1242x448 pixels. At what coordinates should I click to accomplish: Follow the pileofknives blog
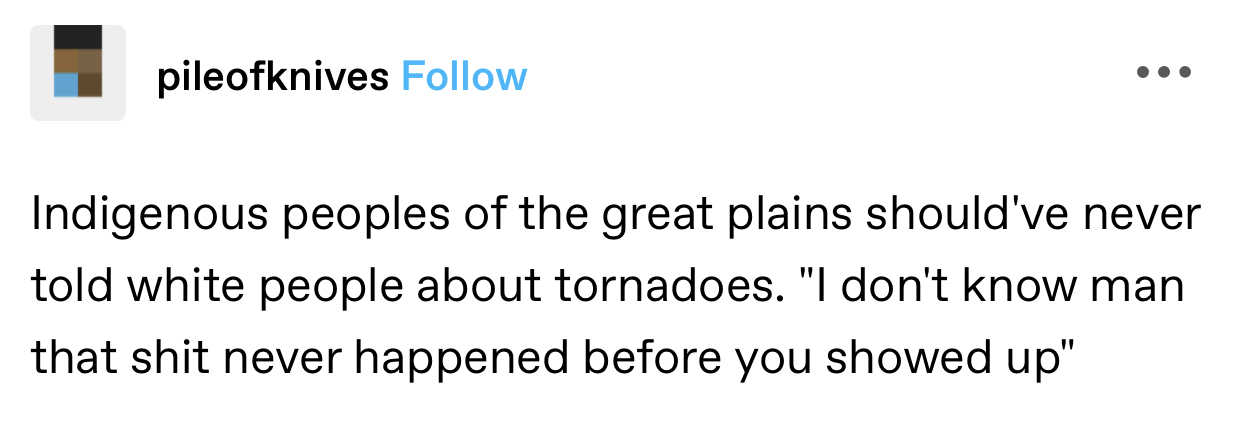tap(464, 76)
